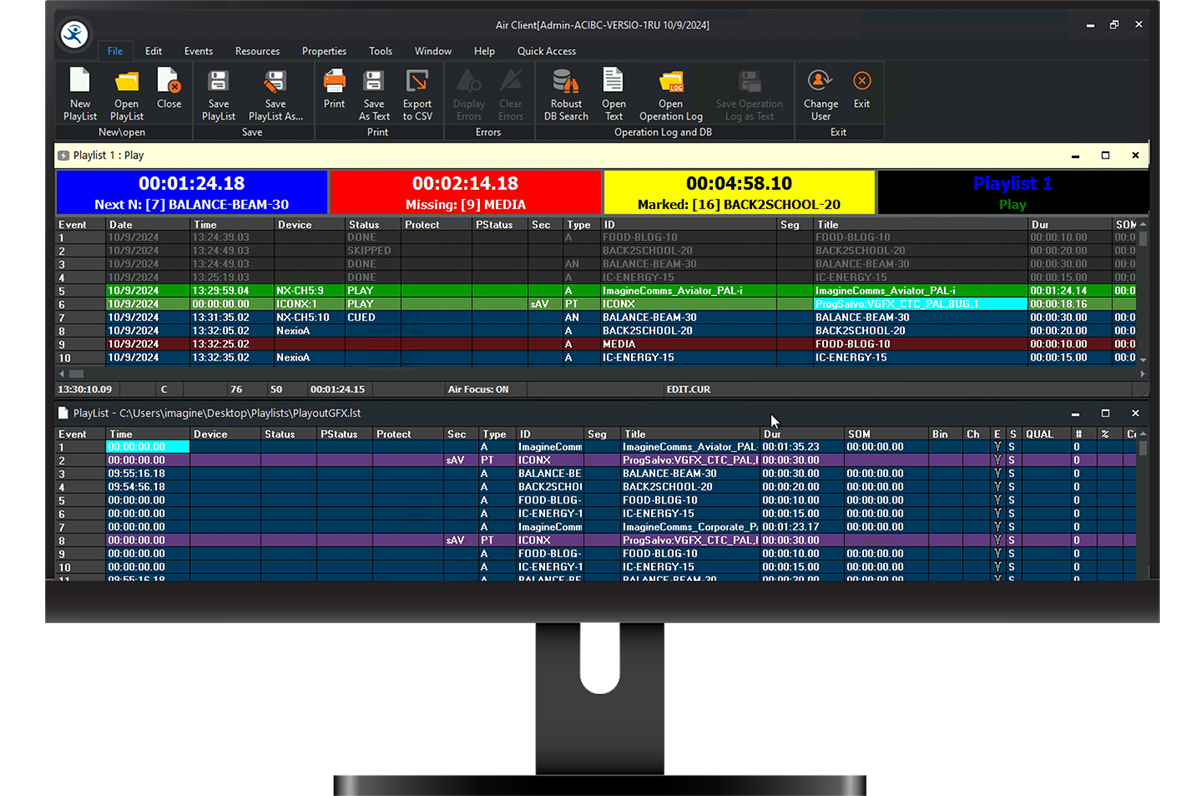Select the "MEDIA" ID cell in event 9
Screen dimensions: 1200x796
coord(689,344)
